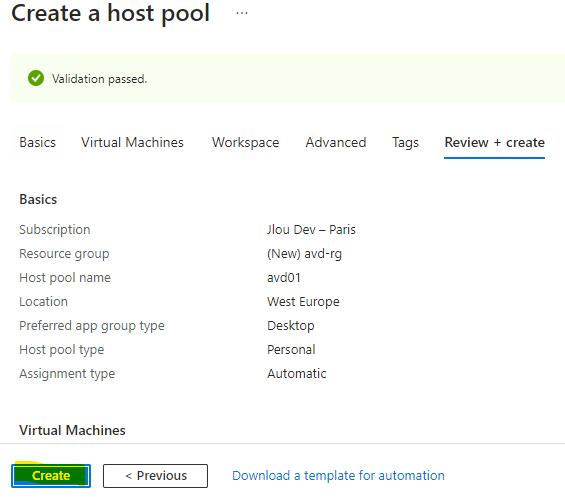Click the Create button
Viewport: 565px width, 500px height.
51,476
